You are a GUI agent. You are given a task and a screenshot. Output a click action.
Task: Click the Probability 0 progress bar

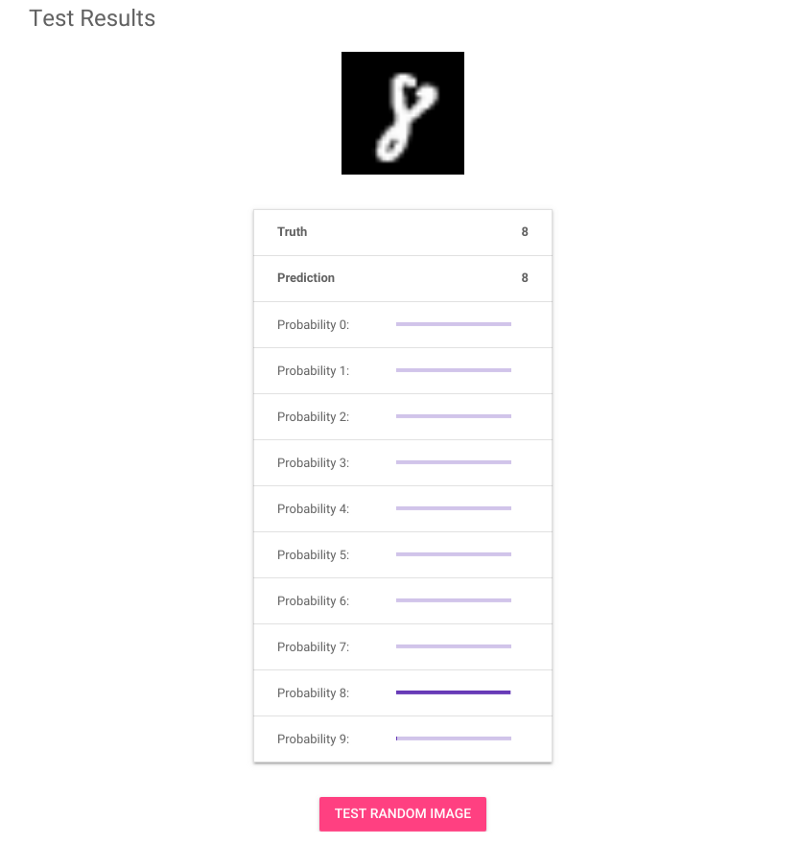453,324
